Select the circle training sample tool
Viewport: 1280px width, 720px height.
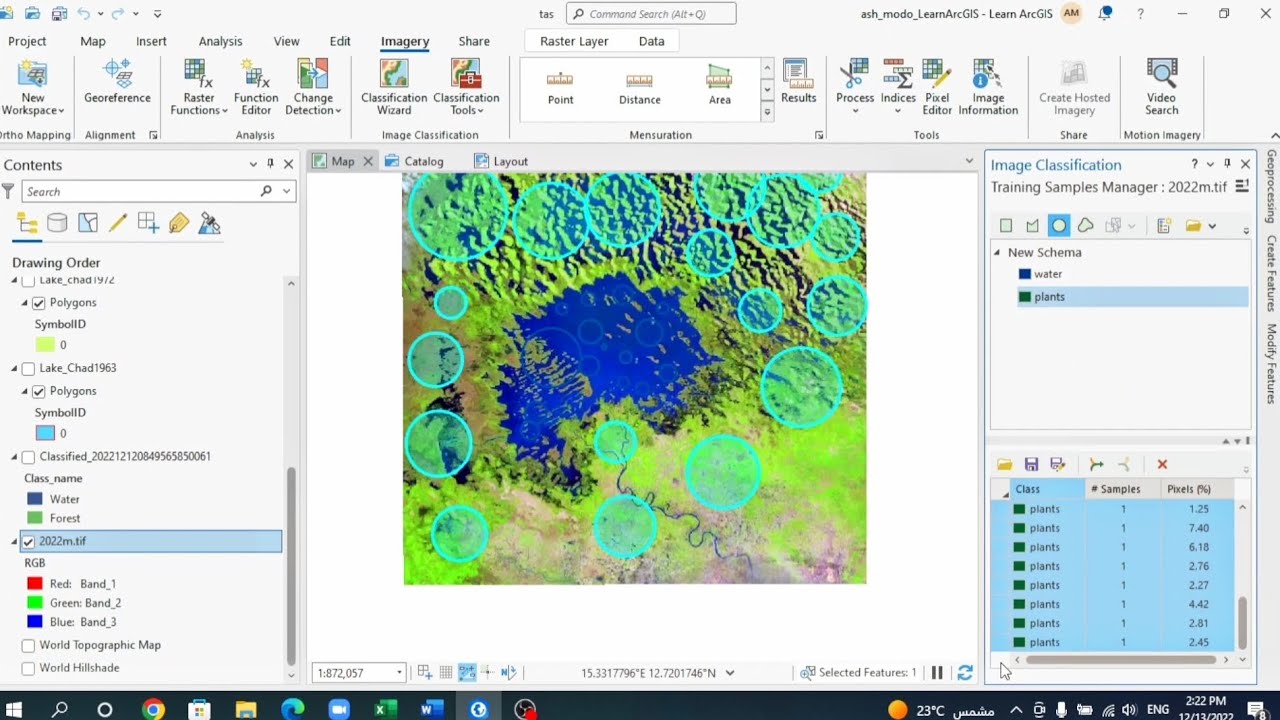click(x=1059, y=226)
